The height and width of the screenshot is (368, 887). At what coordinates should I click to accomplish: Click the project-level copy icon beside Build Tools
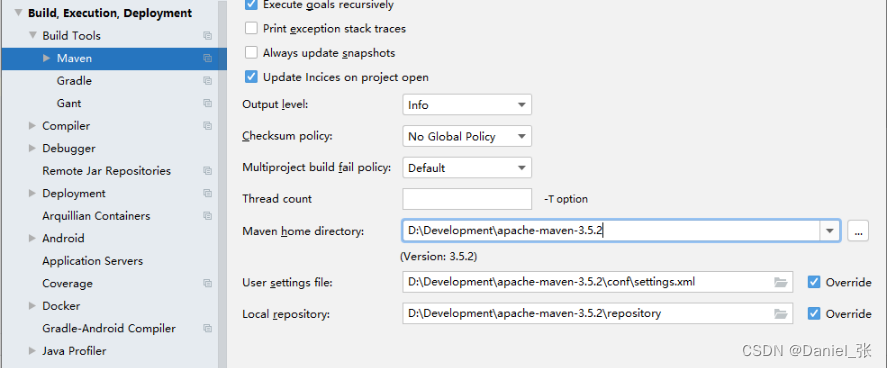click(x=208, y=36)
